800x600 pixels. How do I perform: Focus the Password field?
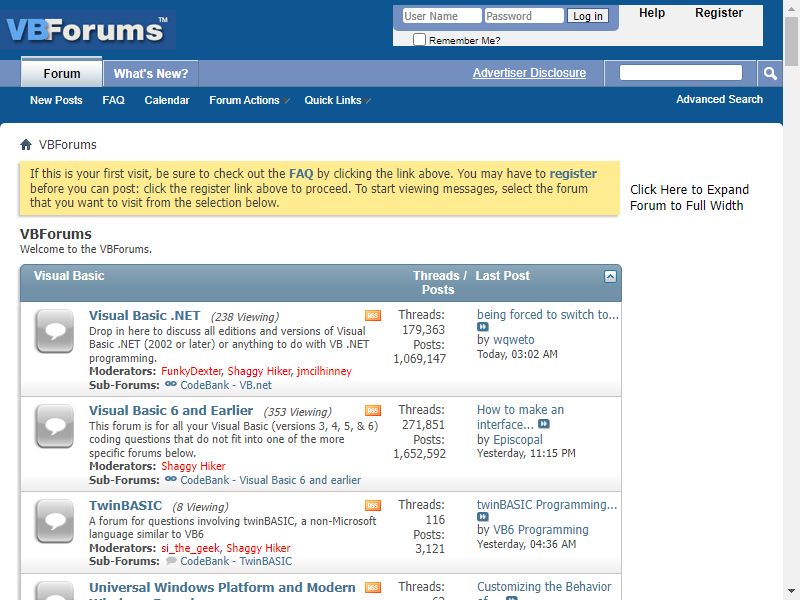(524, 16)
